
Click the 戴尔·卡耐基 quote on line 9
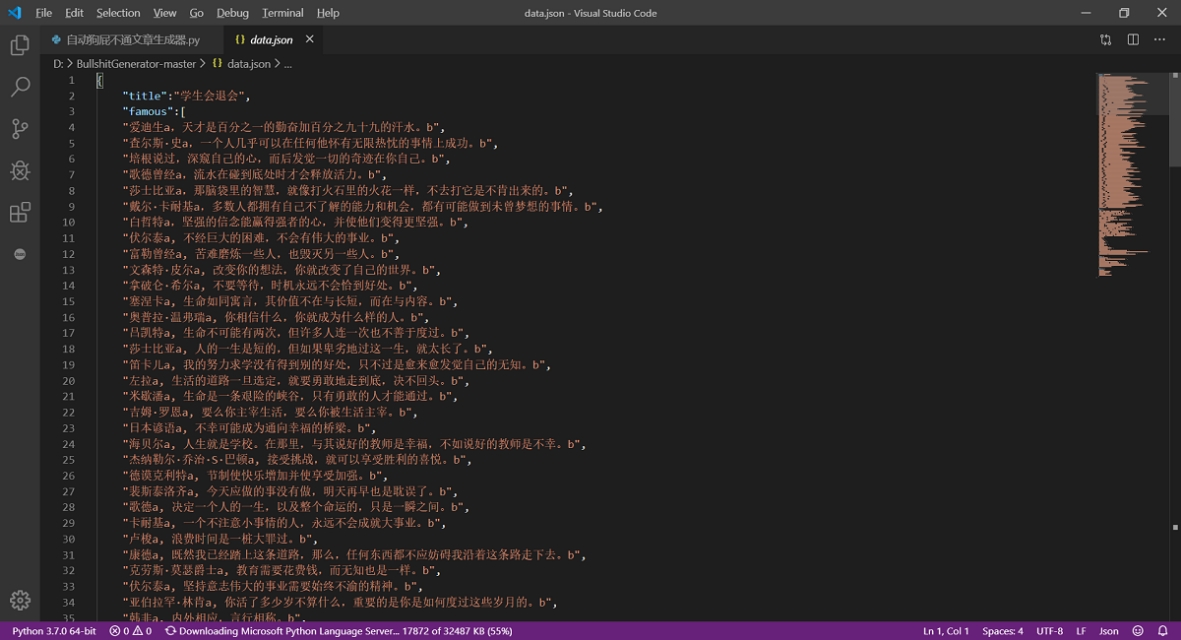[362, 206]
